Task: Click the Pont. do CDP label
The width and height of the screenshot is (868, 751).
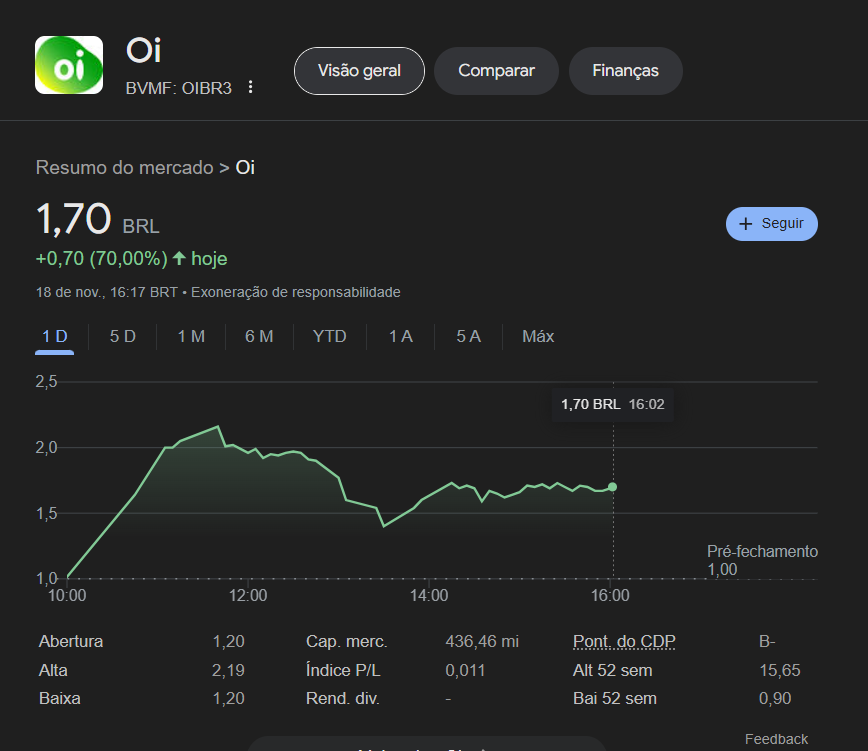Action: click(x=624, y=641)
